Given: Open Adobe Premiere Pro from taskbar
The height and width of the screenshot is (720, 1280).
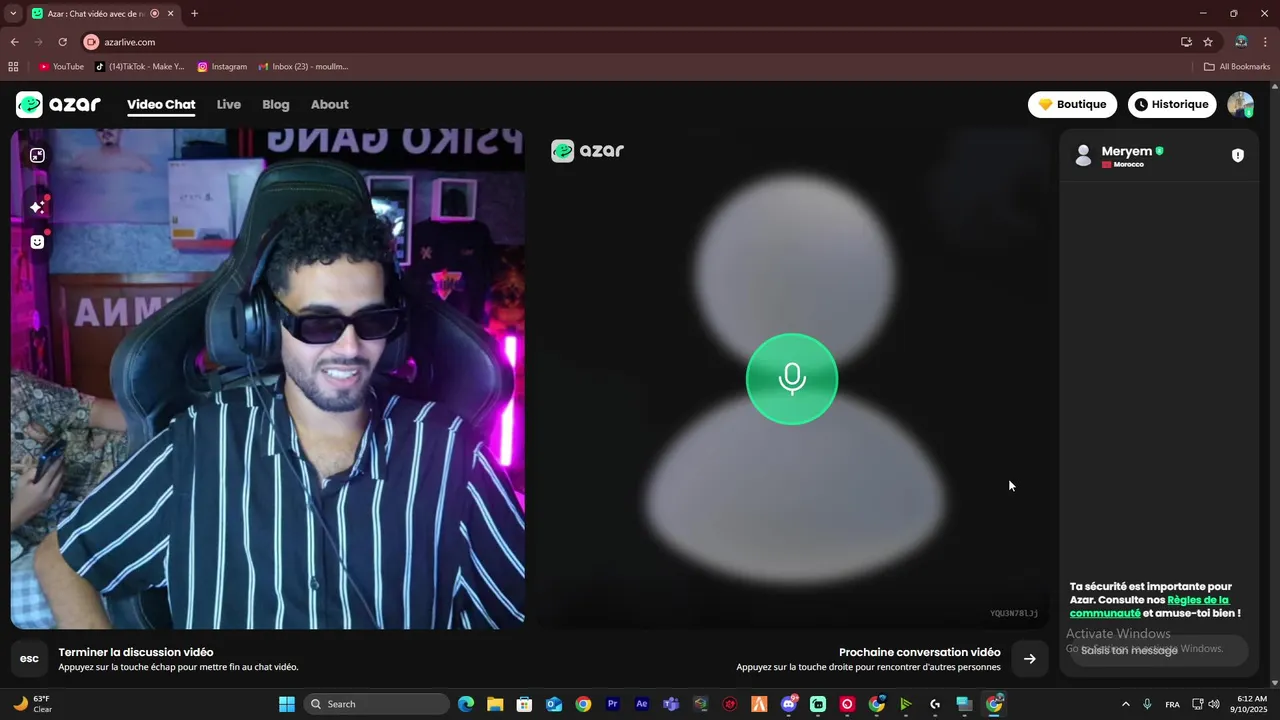Looking at the screenshot, I should 613,704.
